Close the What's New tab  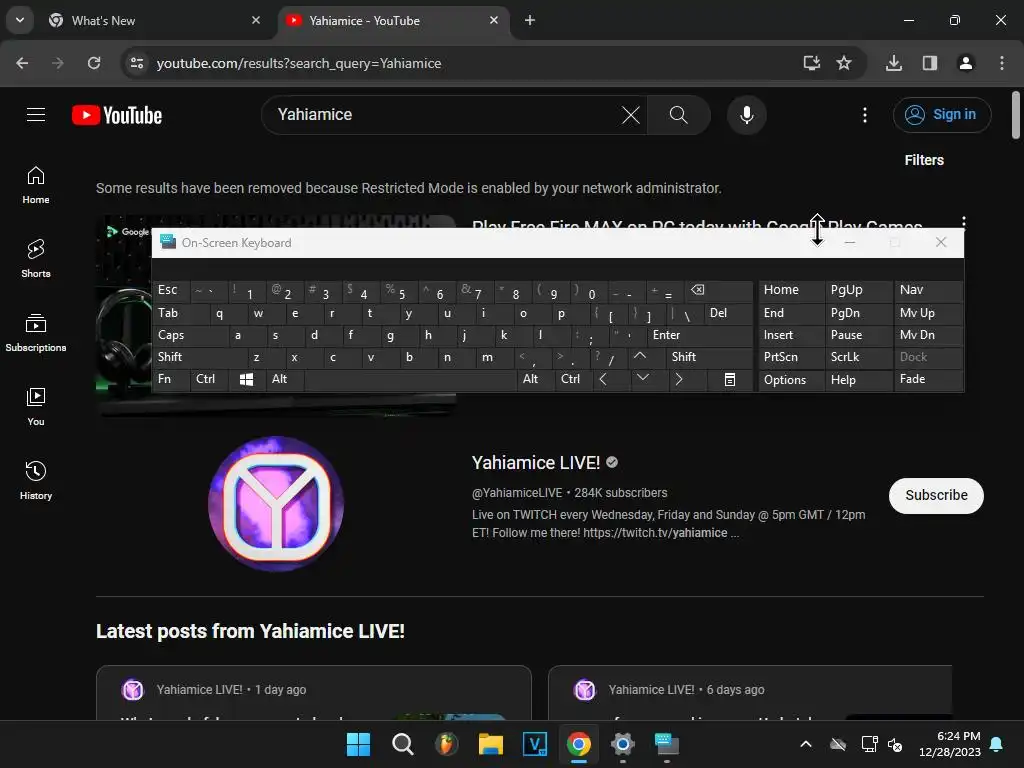(x=256, y=20)
